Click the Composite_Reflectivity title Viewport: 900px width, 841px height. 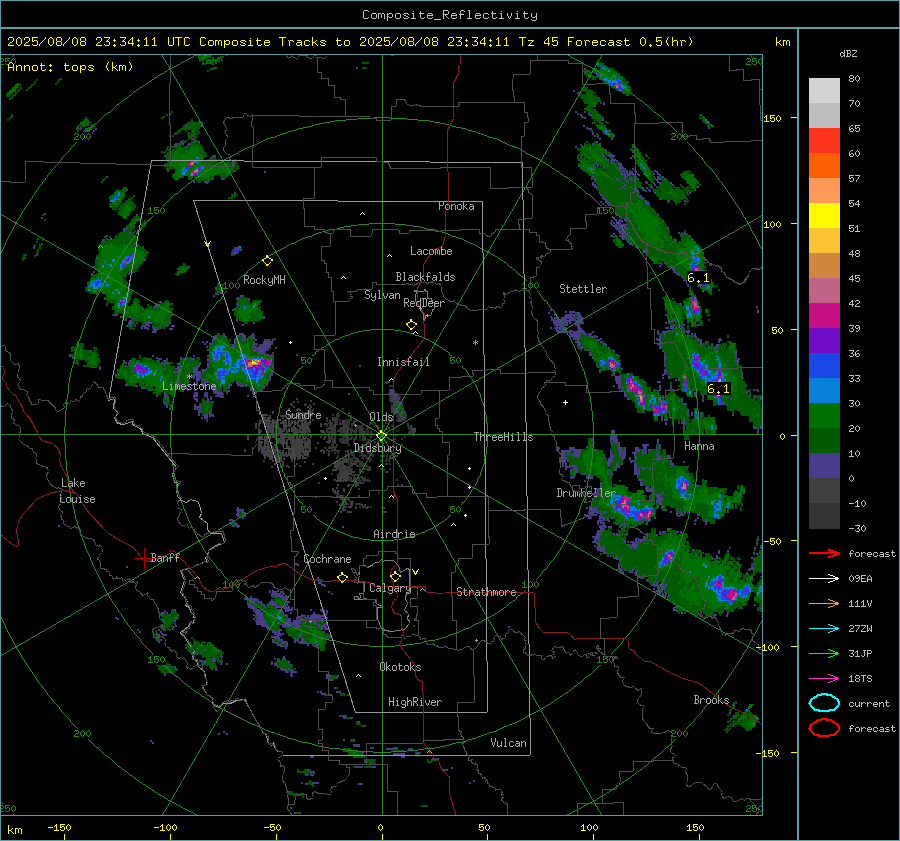tap(449, 15)
